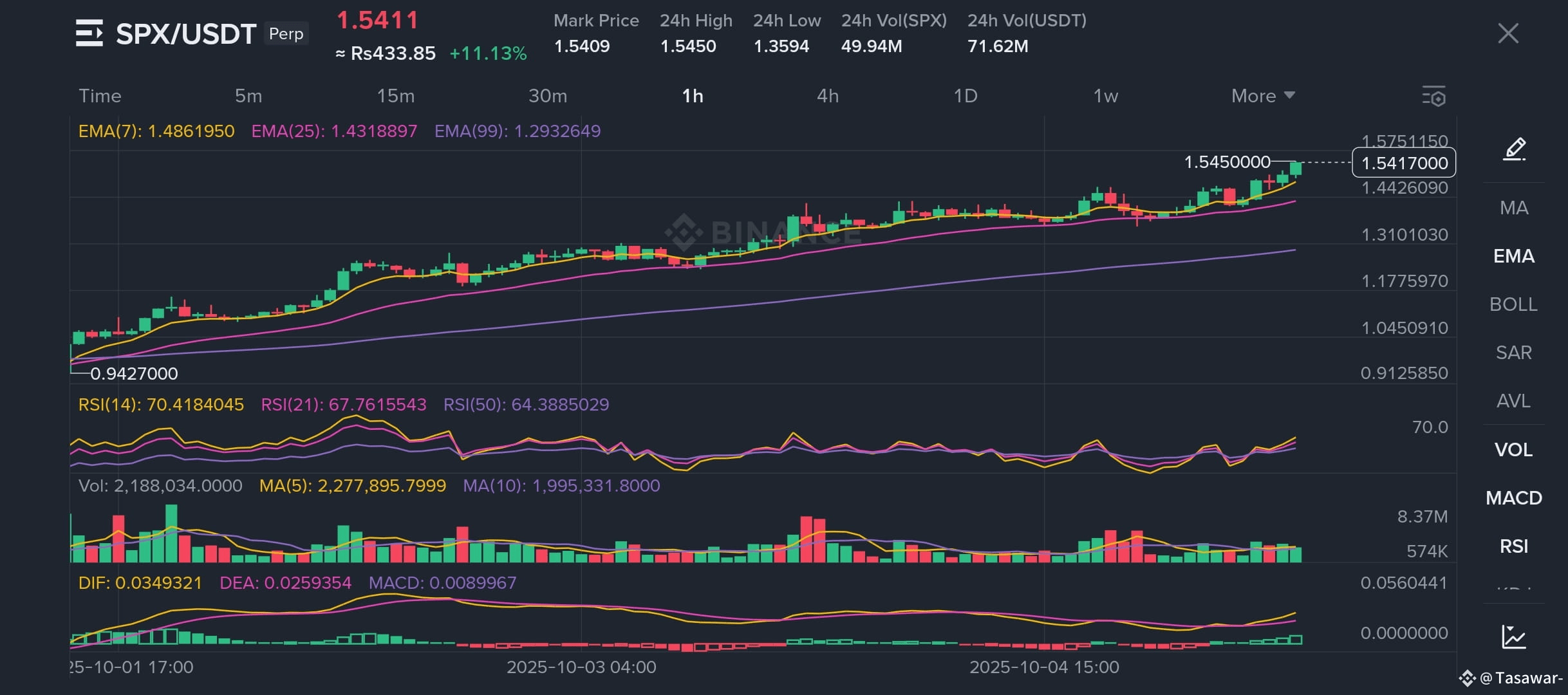Click the chart high marker 1.5450000
The image size is (1568, 695).
point(1227,162)
